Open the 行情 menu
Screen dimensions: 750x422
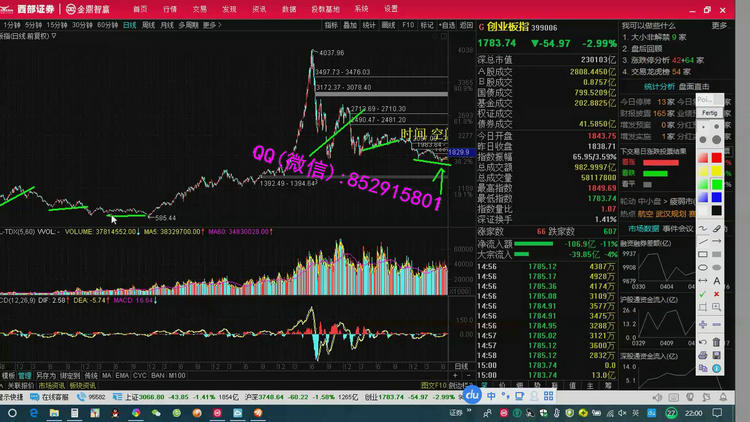170,8
